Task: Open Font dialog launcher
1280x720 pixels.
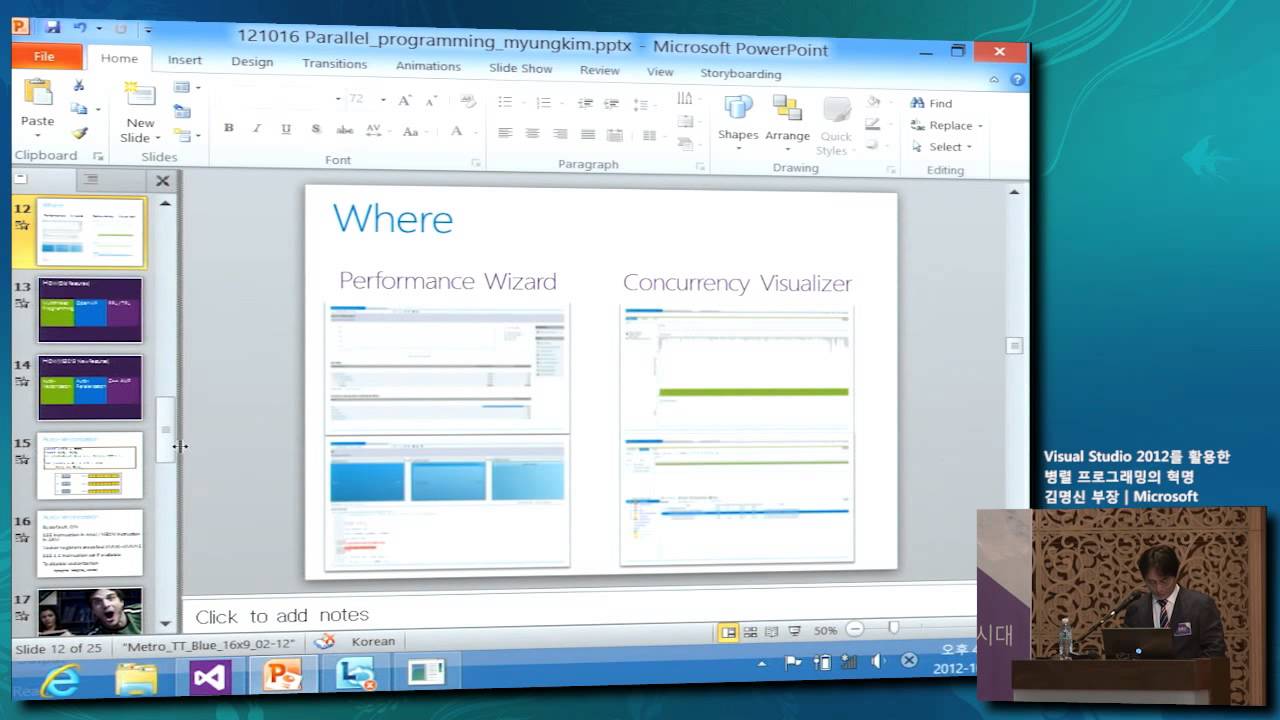Action: point(476,163)
